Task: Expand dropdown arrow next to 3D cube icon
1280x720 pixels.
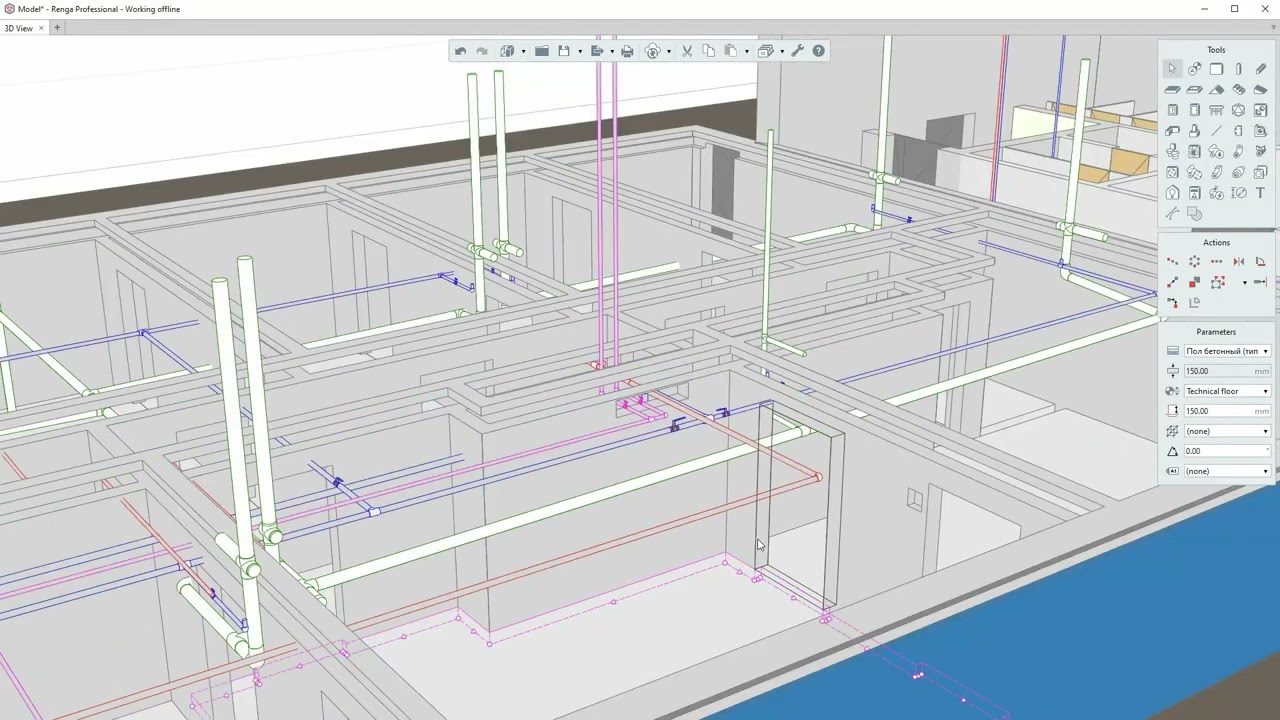Action: 522,52
